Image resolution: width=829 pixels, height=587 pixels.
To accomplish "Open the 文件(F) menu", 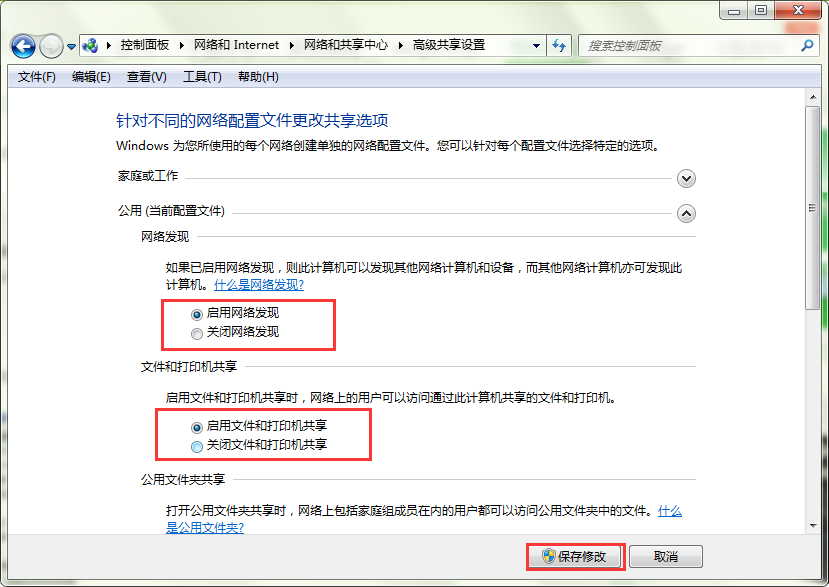I will pyautogui.click(x=37, y=77).
